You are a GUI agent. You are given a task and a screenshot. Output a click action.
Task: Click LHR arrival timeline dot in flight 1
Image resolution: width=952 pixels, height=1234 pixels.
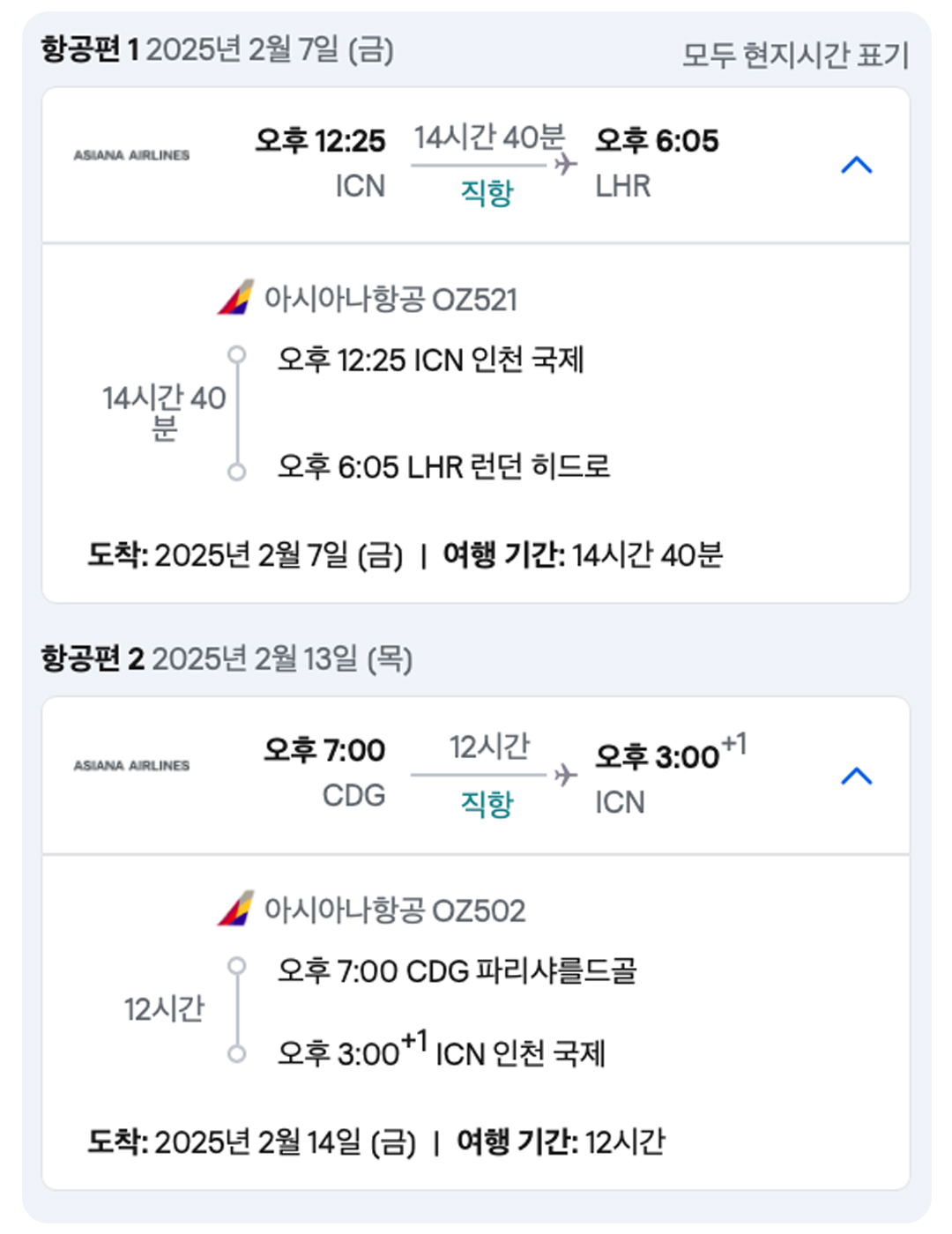coord(236,472)
